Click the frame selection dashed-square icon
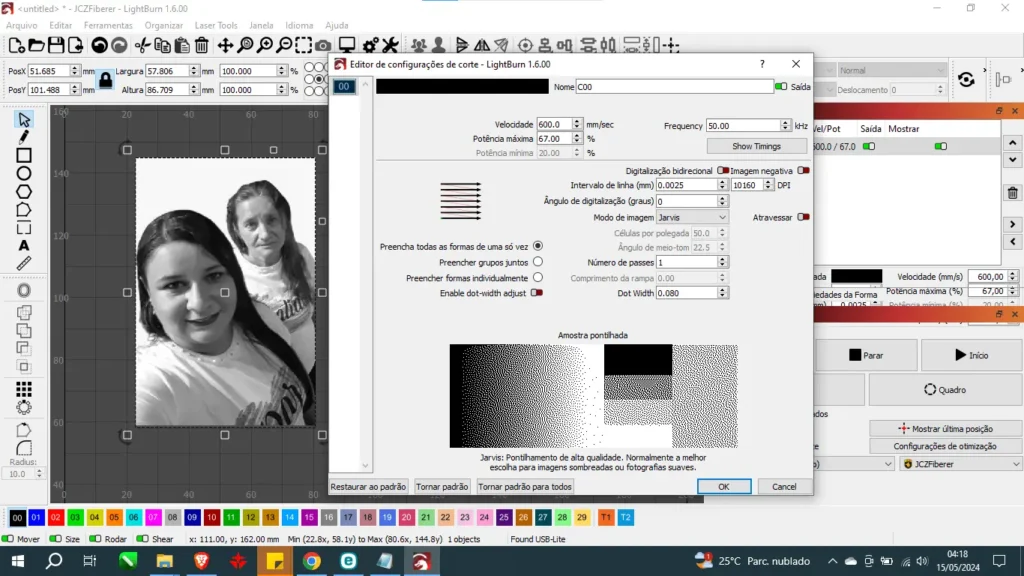This screenshot has width=1024, height=576. click(x=304, y=45)
